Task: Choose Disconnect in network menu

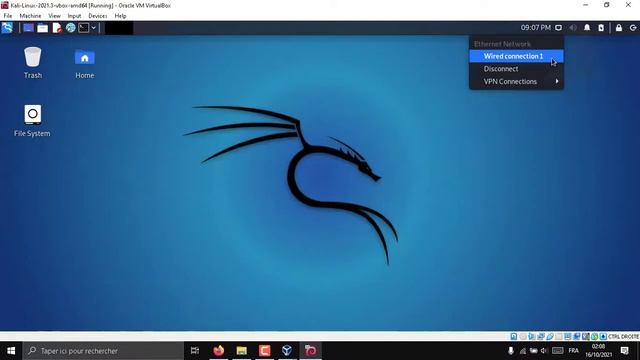Action: (x=516, y=69)
